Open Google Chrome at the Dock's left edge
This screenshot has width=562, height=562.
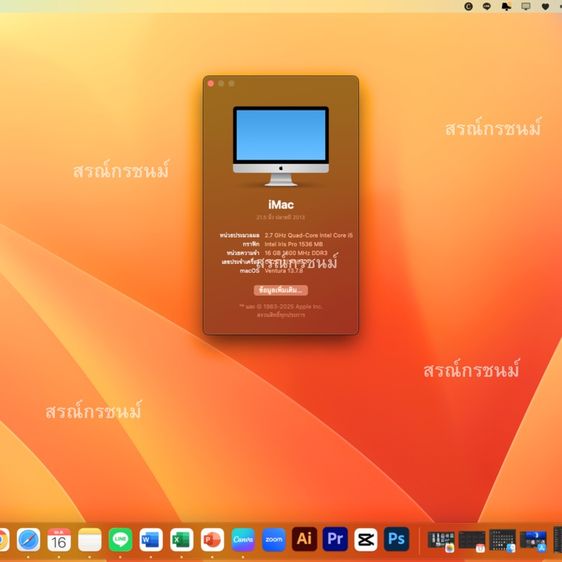click(4, 539)
